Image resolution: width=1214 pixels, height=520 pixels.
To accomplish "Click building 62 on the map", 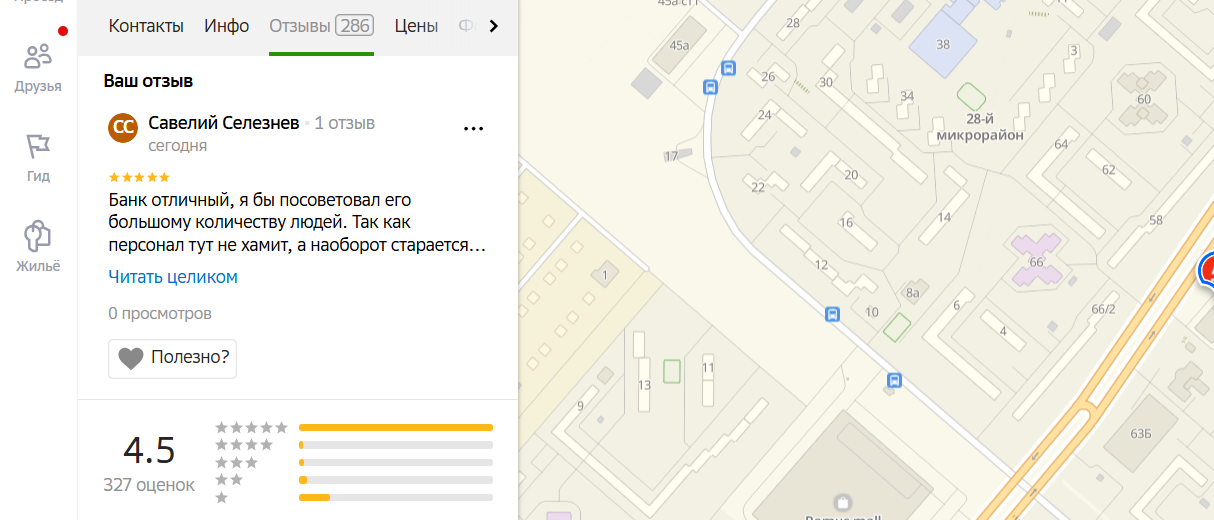I will click(1108, 170).
